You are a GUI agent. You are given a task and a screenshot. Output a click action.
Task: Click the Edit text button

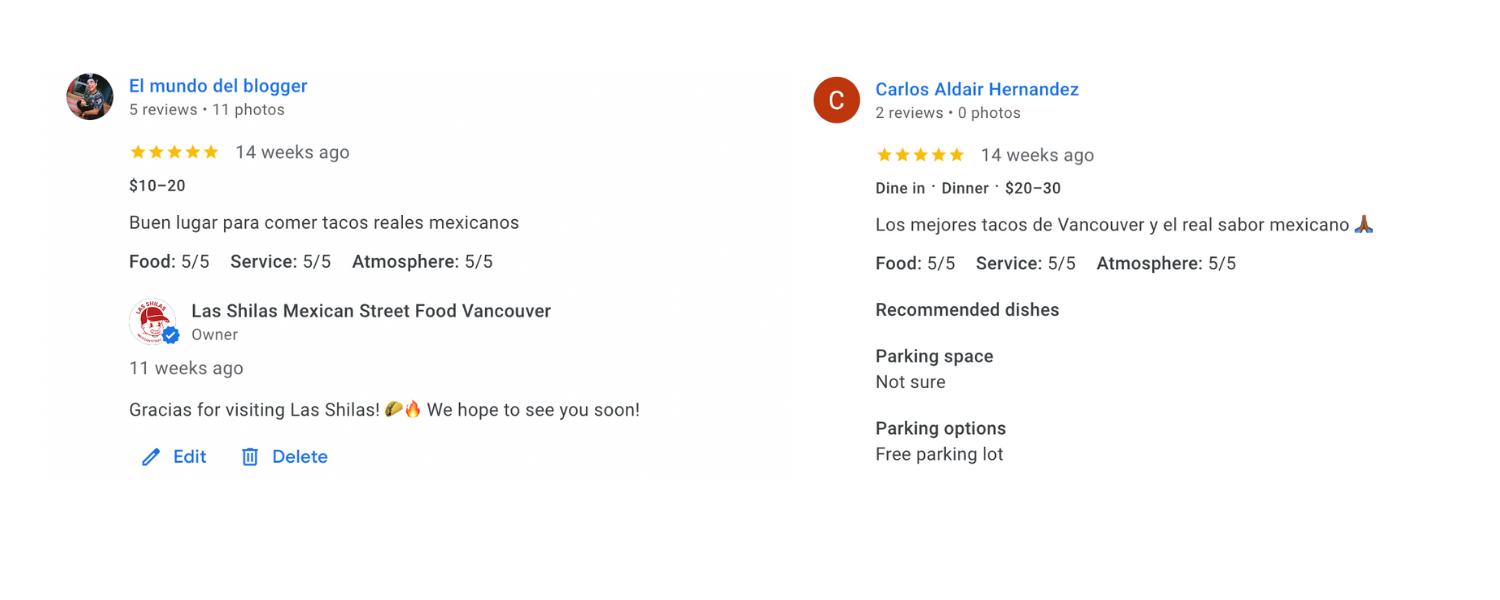[190, 457]
